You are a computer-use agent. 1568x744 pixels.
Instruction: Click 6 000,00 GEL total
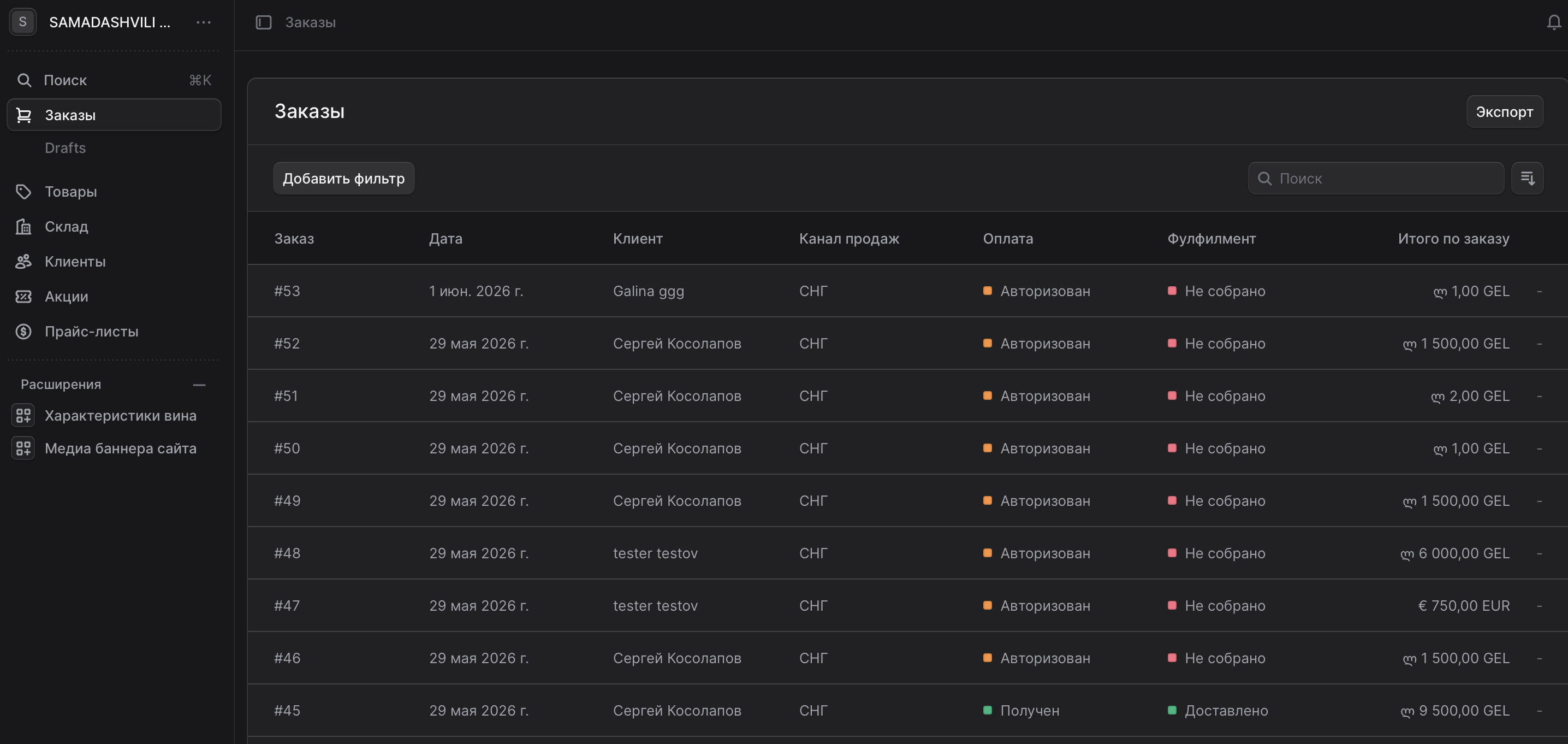(x=1455, y=553)
